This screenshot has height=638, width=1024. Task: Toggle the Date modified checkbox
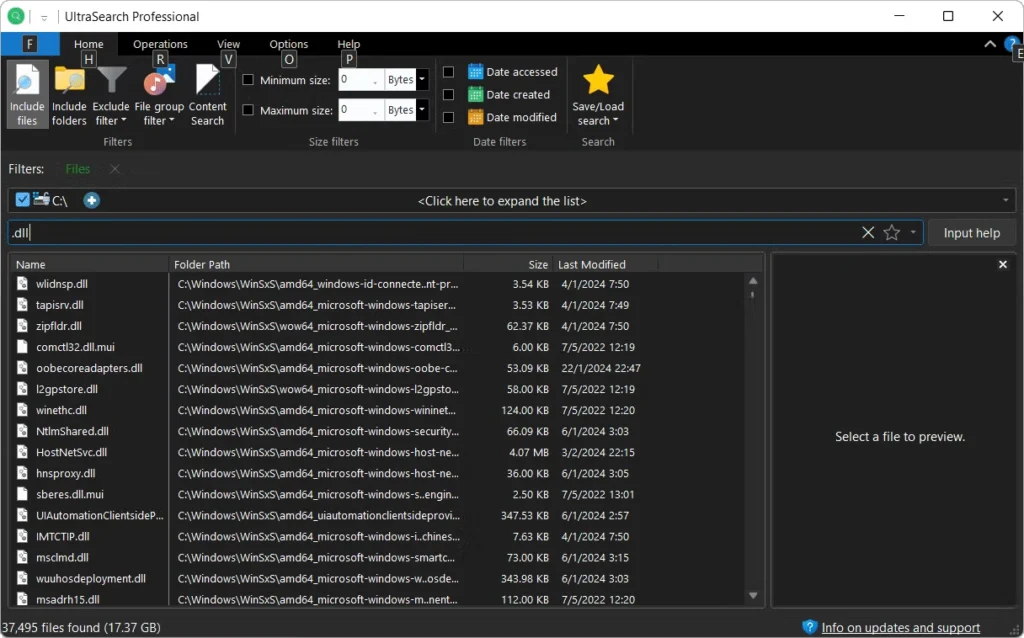point(449,117)
